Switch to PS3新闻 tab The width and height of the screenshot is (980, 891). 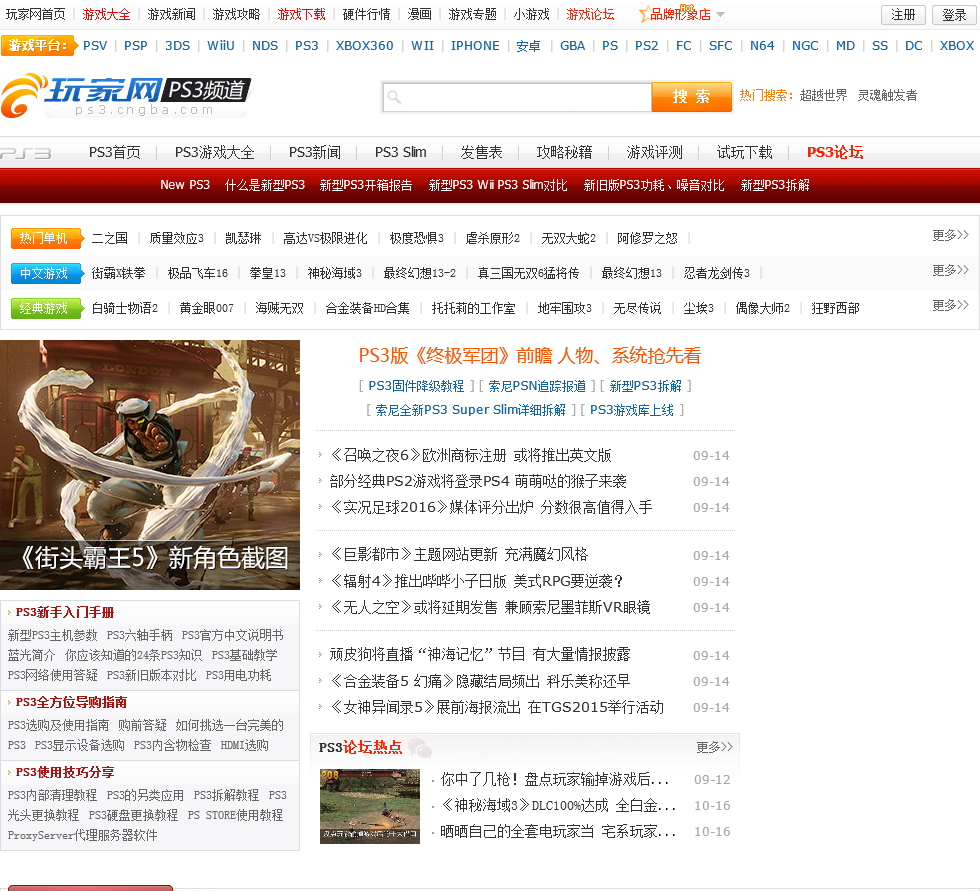pyautogui.click(x=314, y=152)
